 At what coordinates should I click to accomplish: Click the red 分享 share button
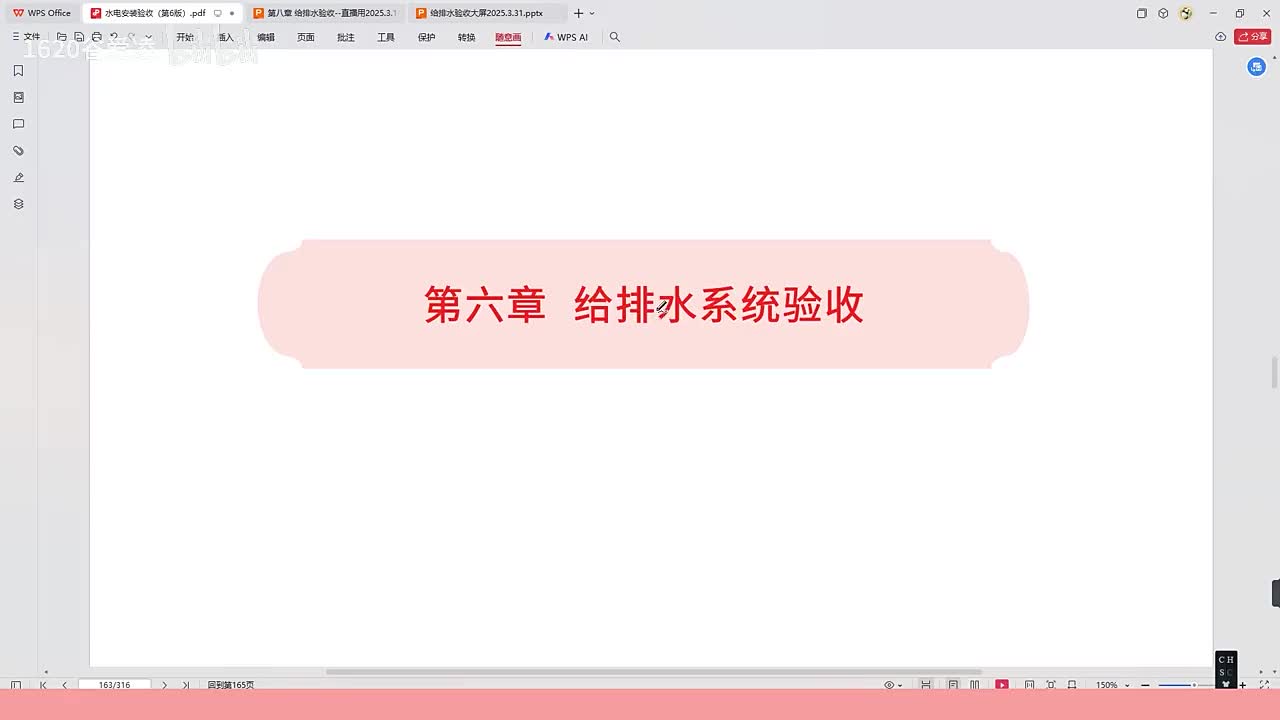coord(1253,37)
